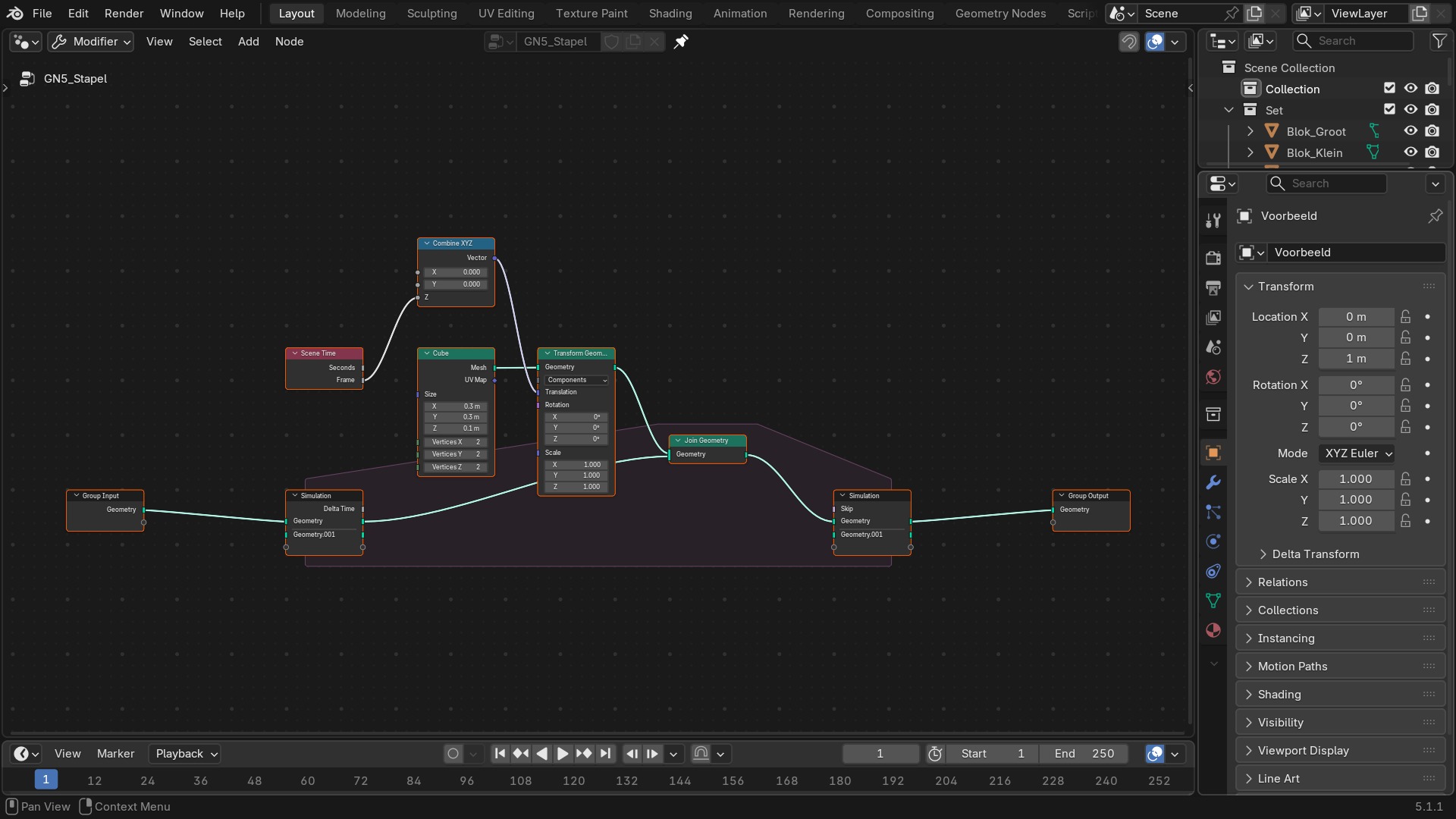Open the Scene properties tab
Viewport: 1456px width, 819px height.
[x=1213, y=347]
